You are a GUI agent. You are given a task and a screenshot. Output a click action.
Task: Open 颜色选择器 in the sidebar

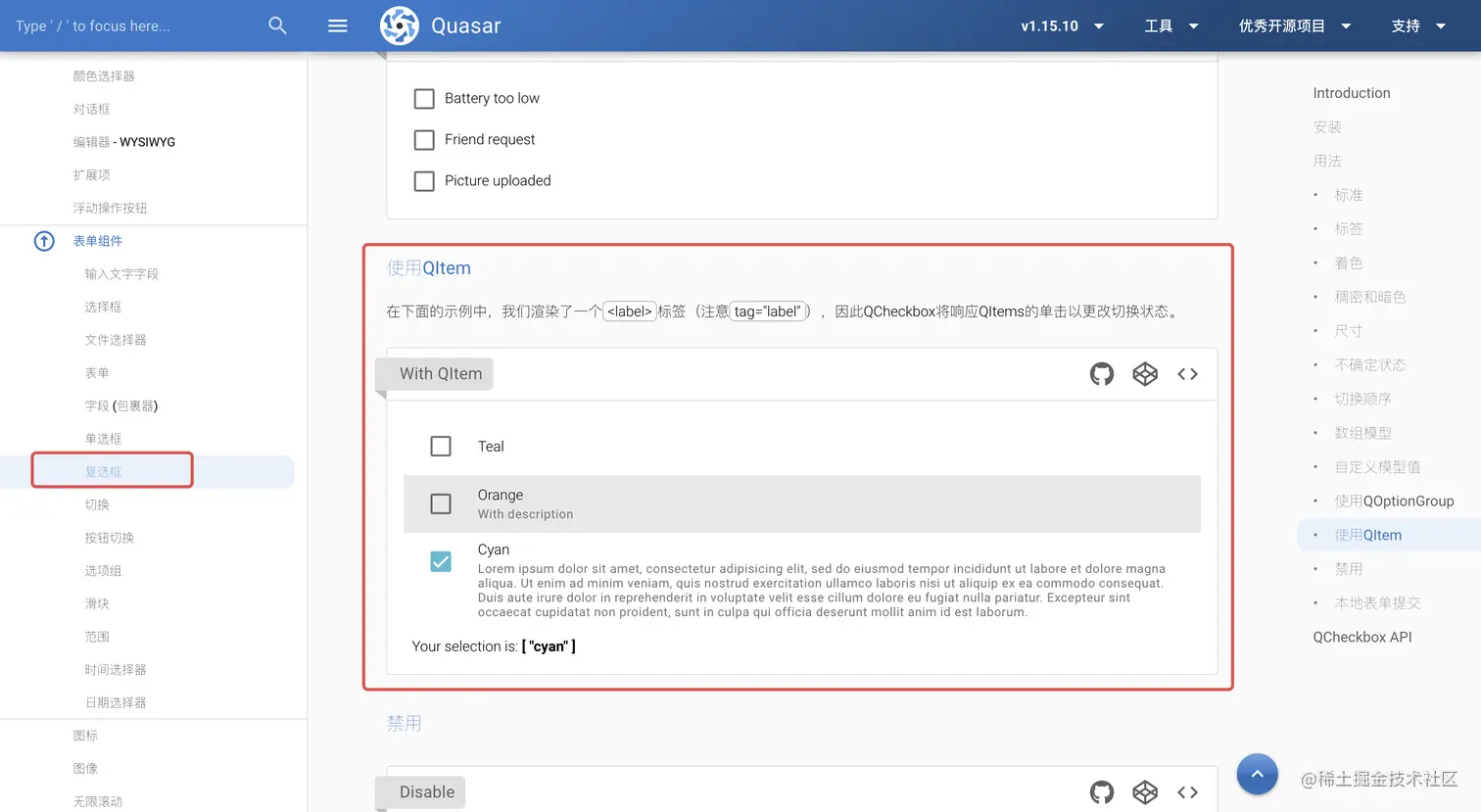(104, 76)
